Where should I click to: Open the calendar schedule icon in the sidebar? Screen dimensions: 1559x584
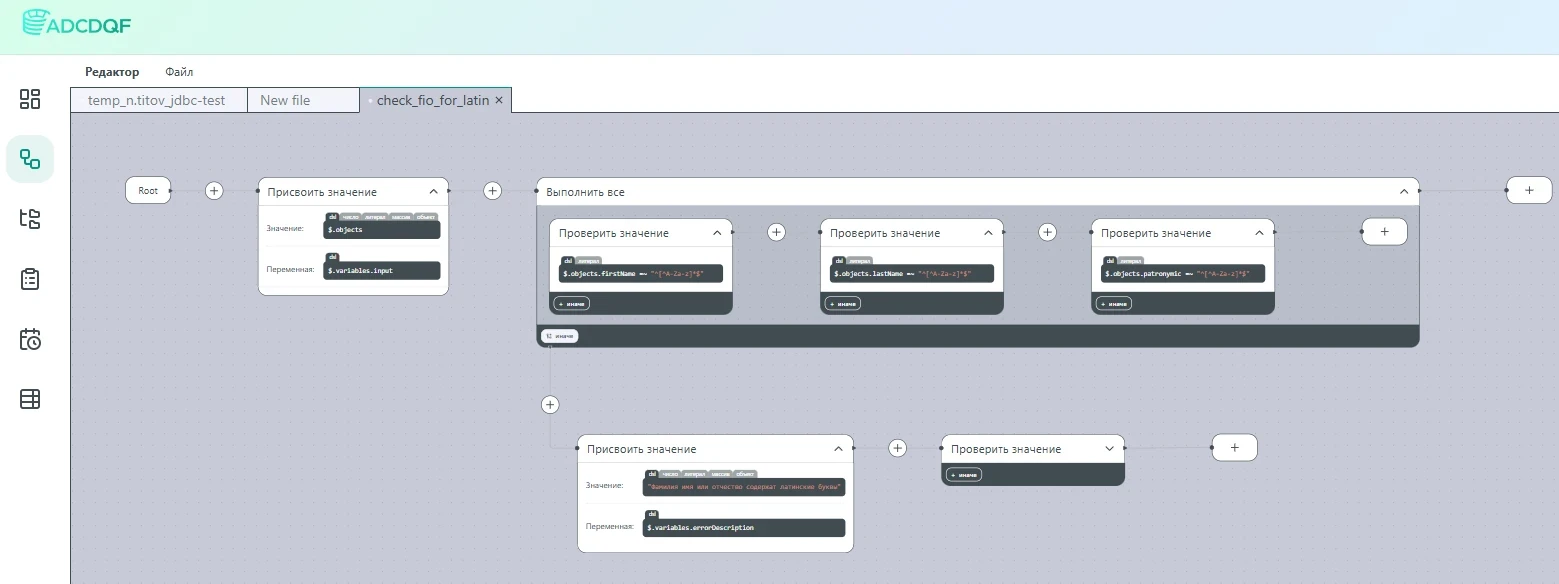click(x=30, y=339)
